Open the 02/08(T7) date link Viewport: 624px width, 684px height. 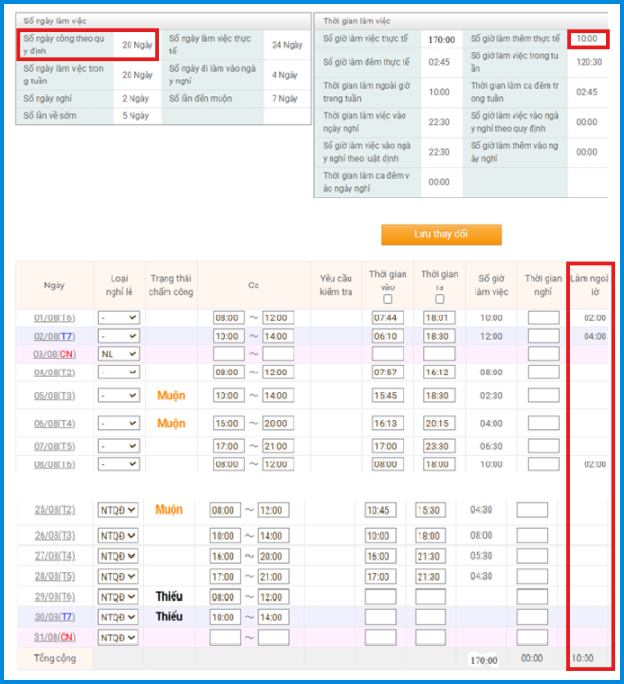click(x=55, y=336)
